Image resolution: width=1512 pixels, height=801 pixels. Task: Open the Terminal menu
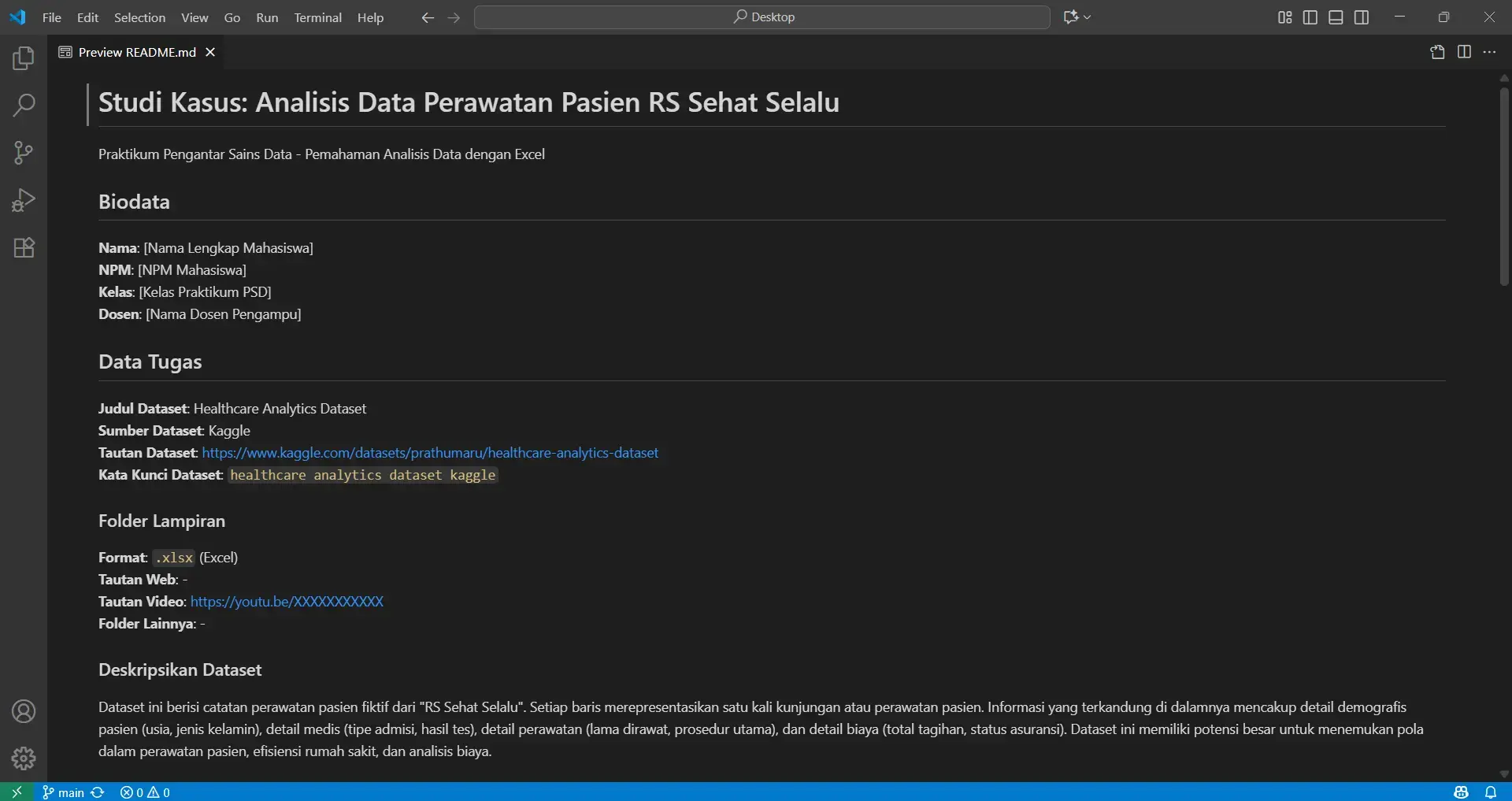pyautogui.click(x=317, y=17)
